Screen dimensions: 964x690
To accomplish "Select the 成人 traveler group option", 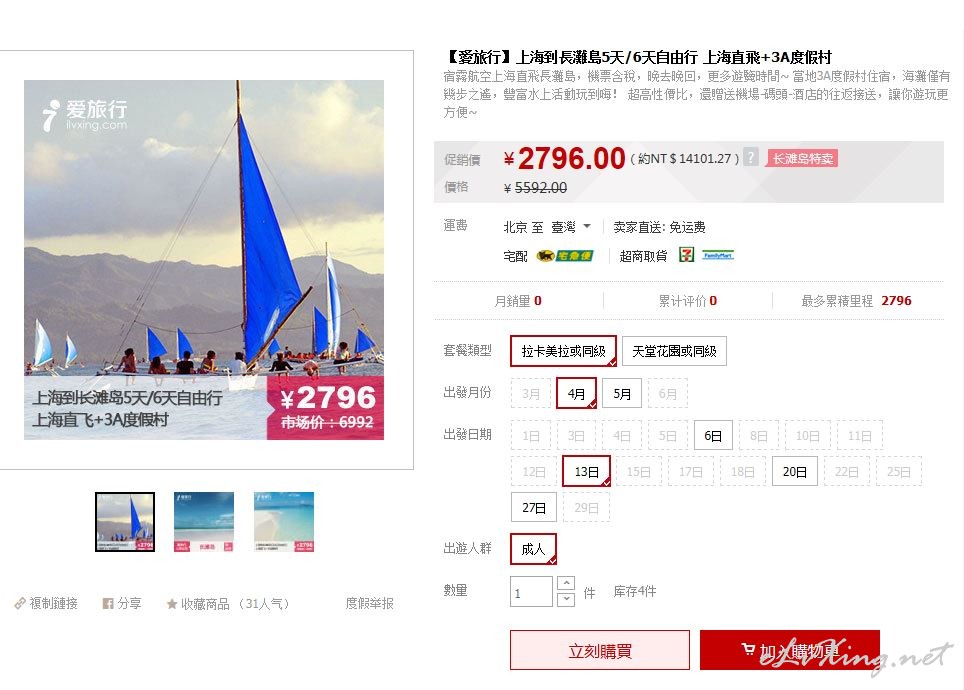I will pyautogui.click(x=533, y=549).
